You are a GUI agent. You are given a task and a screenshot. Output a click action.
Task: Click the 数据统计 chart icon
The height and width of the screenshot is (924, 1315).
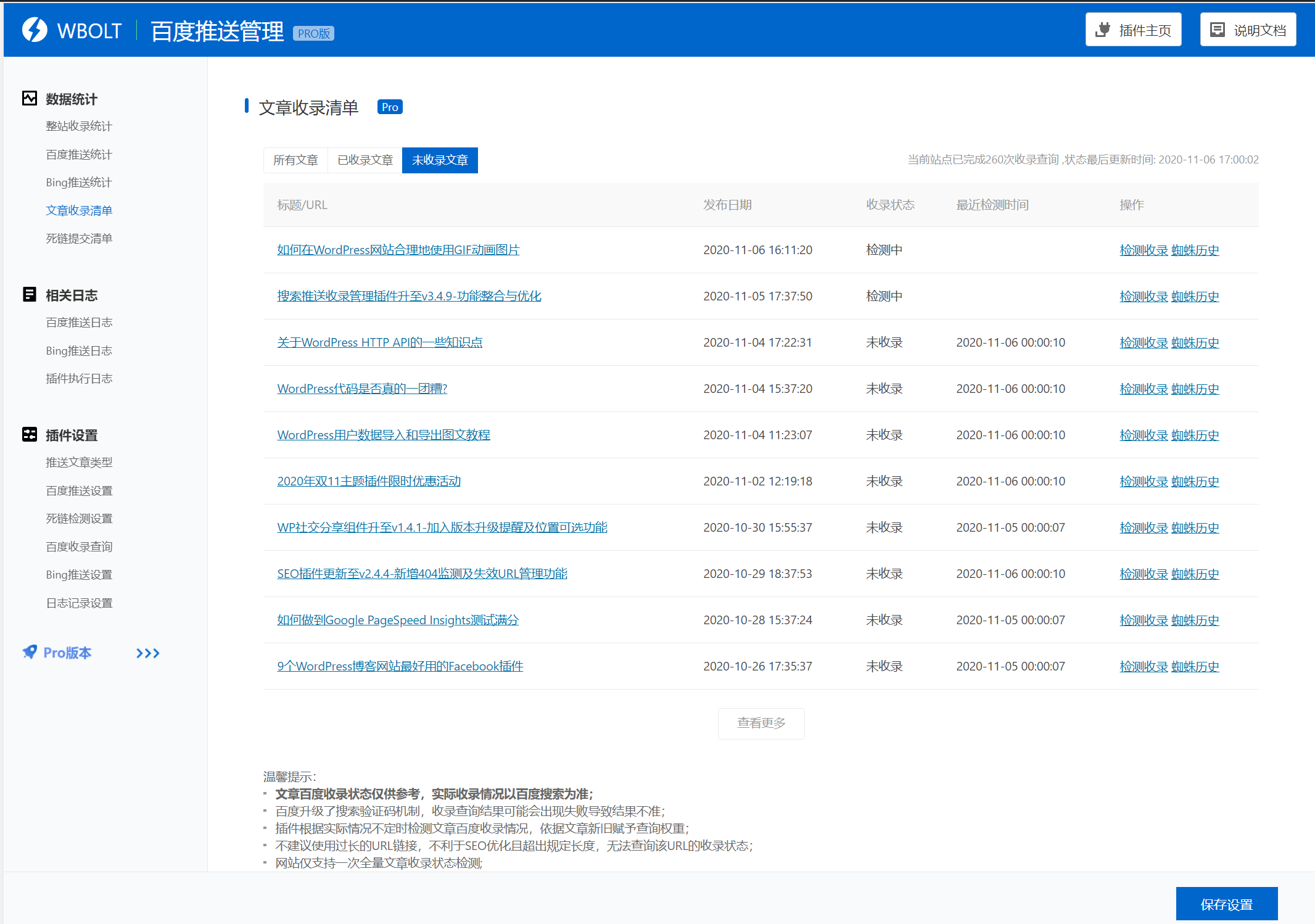30,98
